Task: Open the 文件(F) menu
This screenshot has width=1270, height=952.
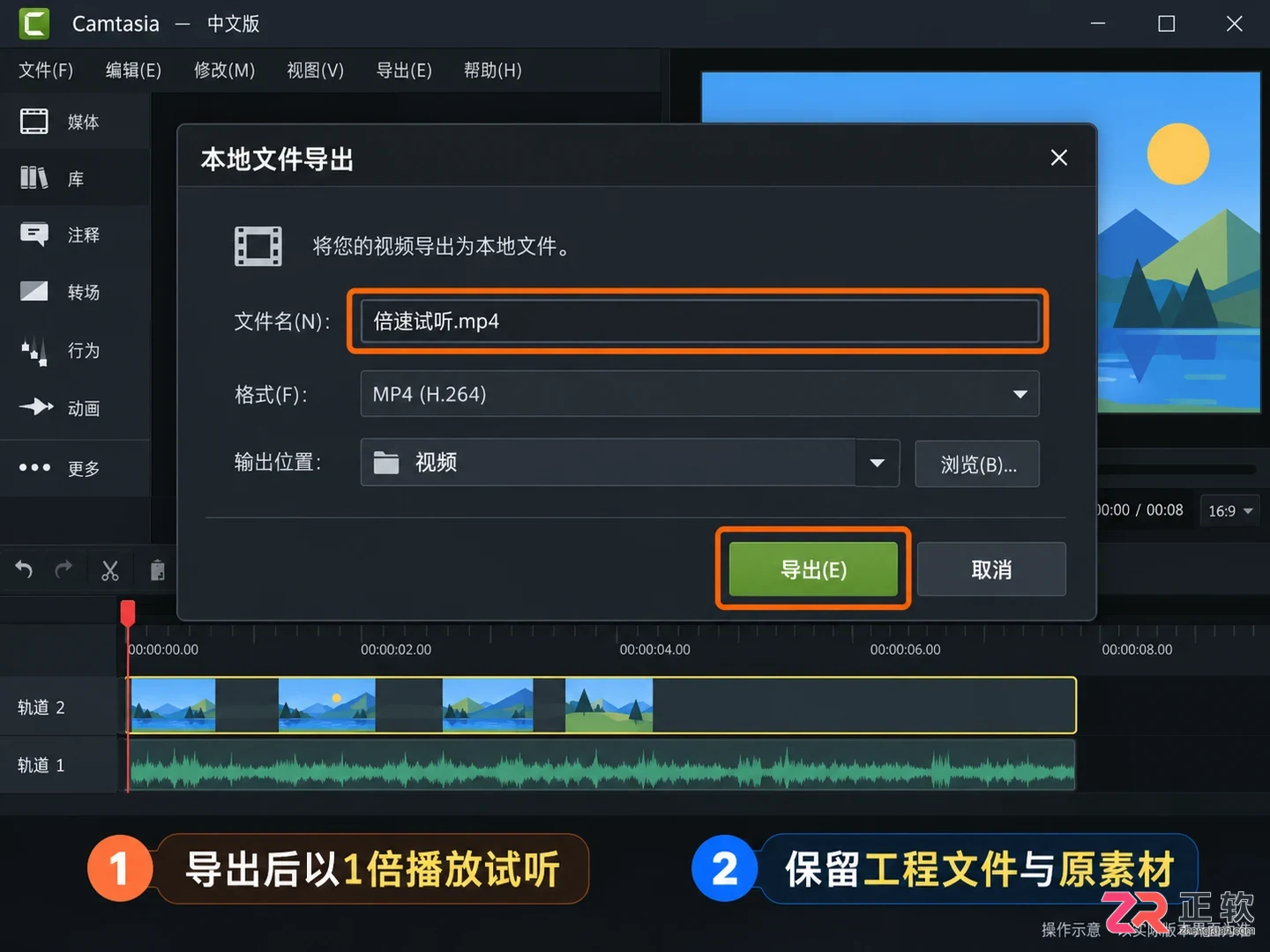Action: click(x=46, y=71)
